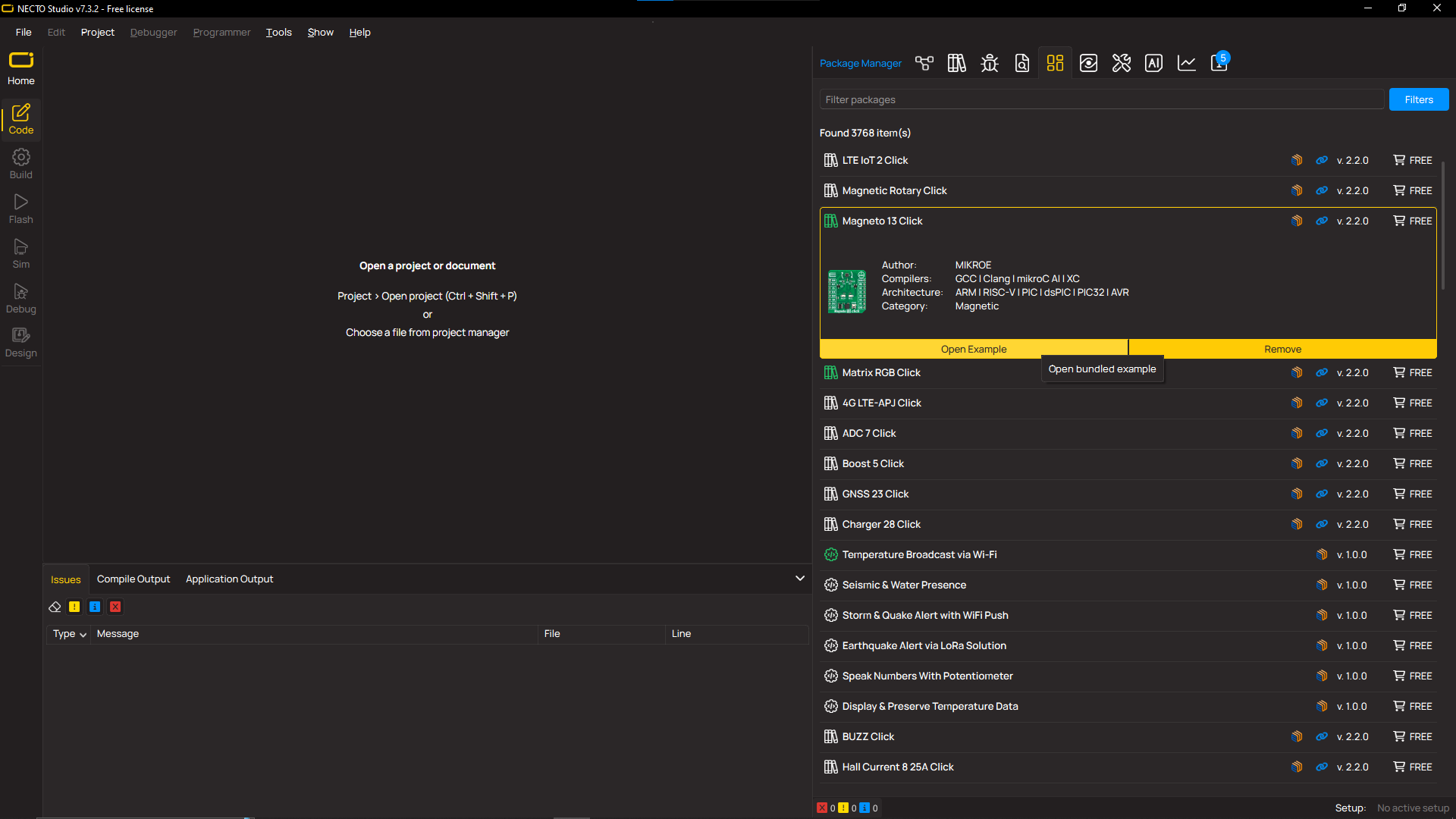Viewport: 1456px width, 819px height.
Task: Open the wrench and screwdriver tools icon
Action: (x=1121, y=63)
